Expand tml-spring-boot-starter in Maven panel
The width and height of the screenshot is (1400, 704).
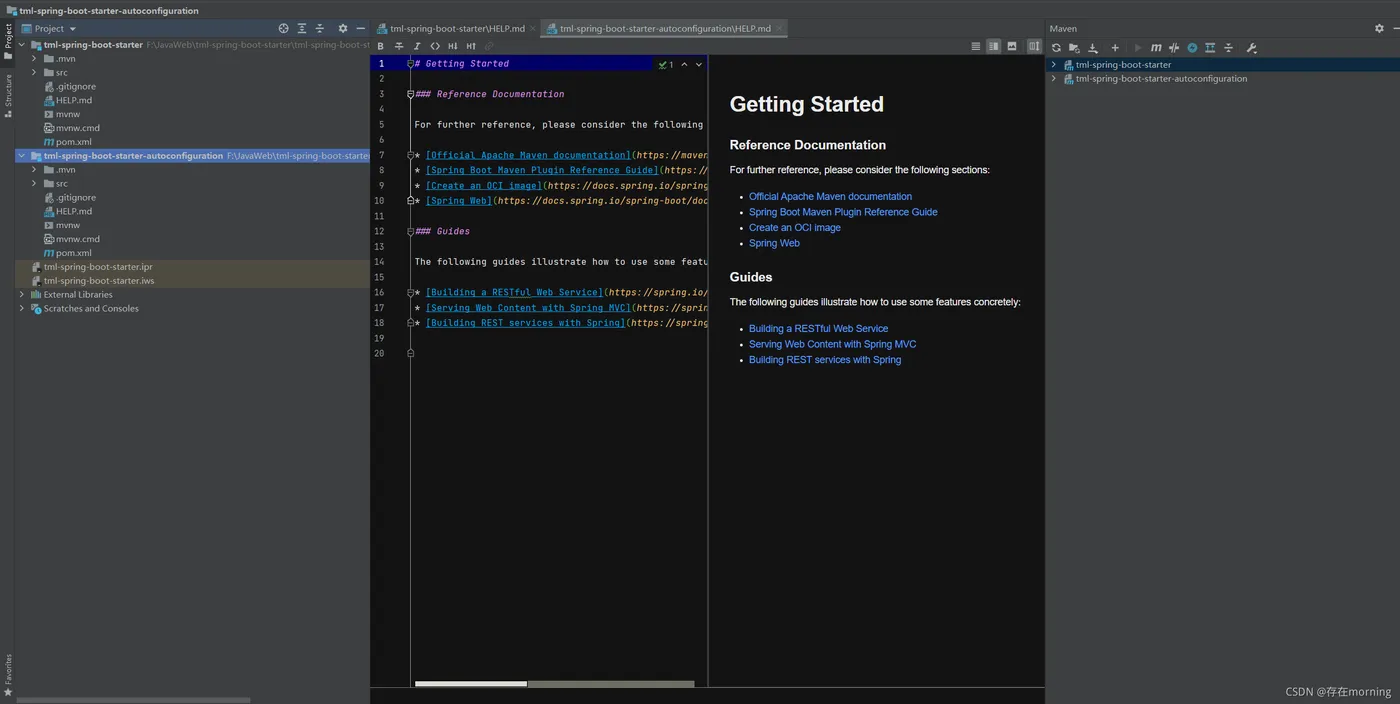1053,65
